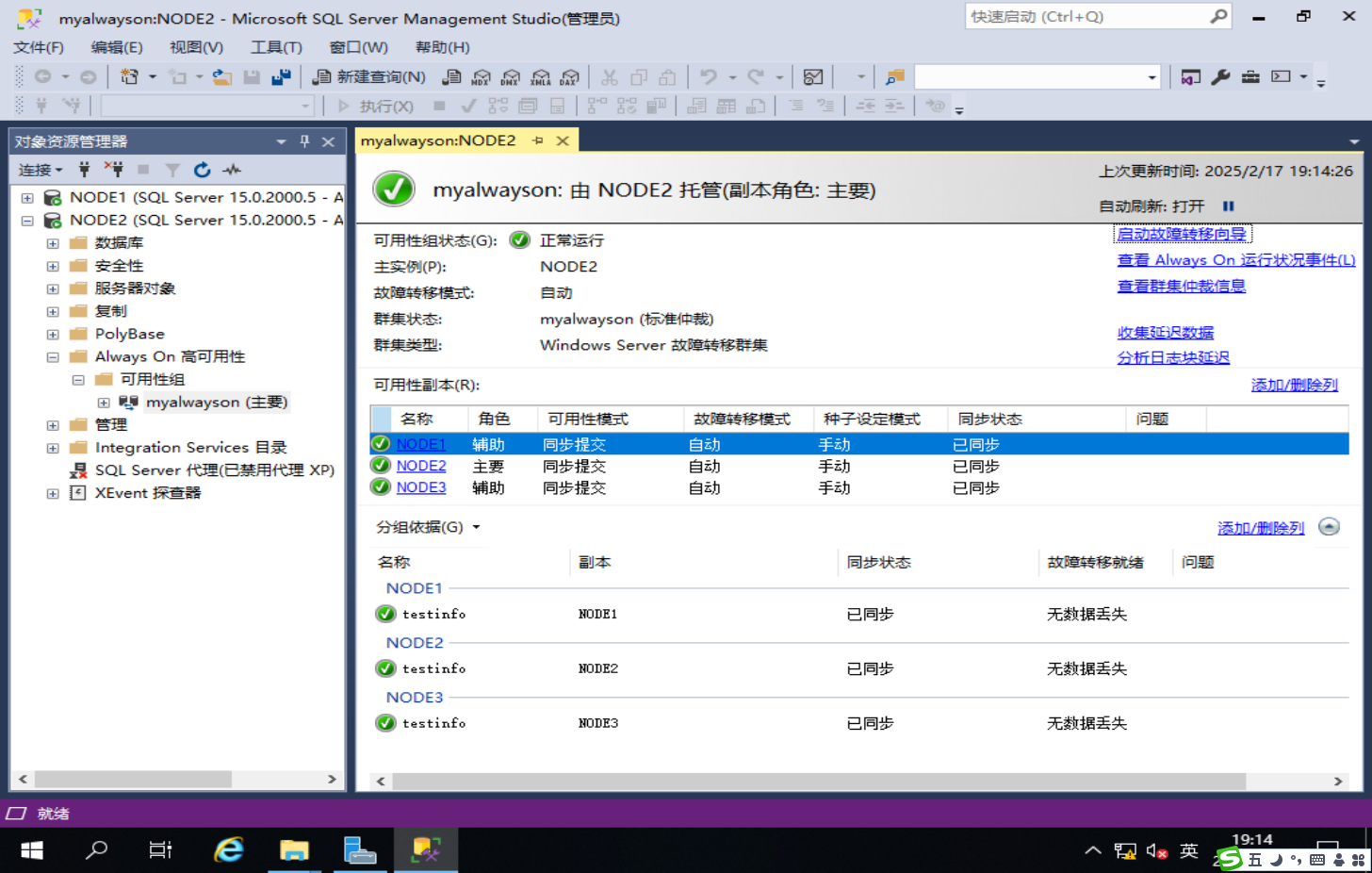Open a new XMLA query
This screenshot has height=873, width=1372.
[541, 77]
